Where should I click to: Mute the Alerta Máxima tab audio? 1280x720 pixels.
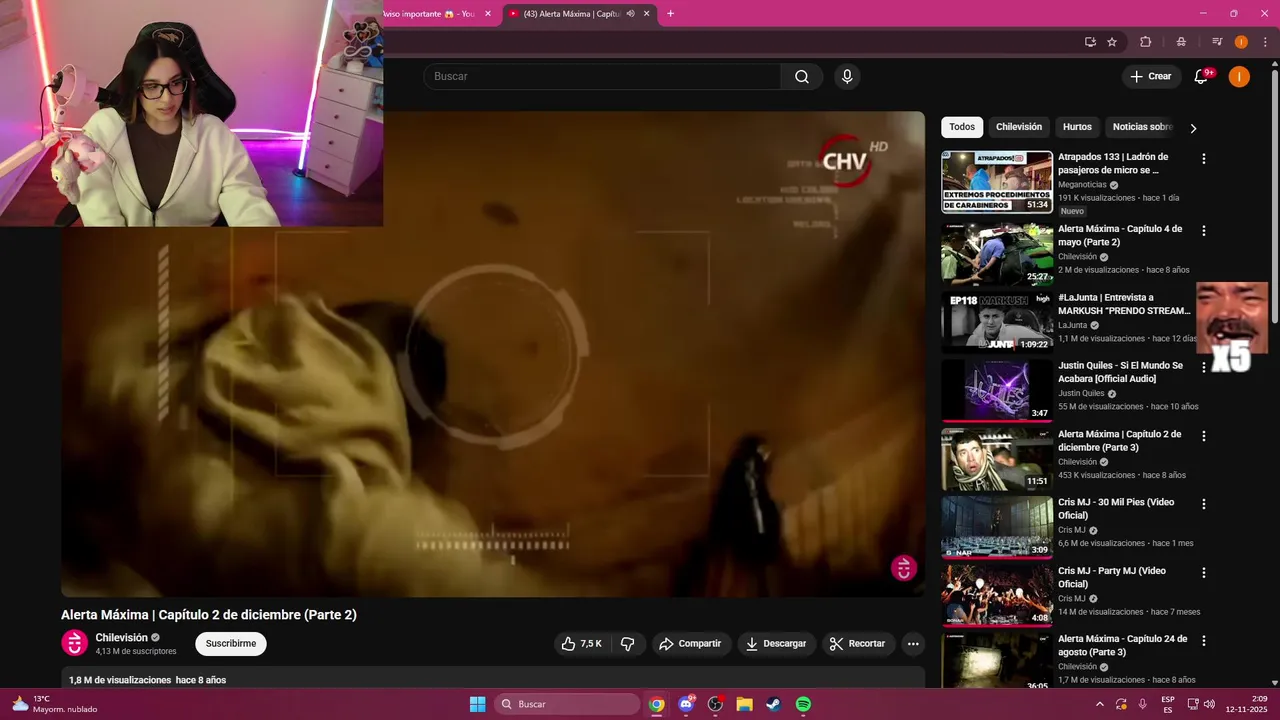(630, 14)
